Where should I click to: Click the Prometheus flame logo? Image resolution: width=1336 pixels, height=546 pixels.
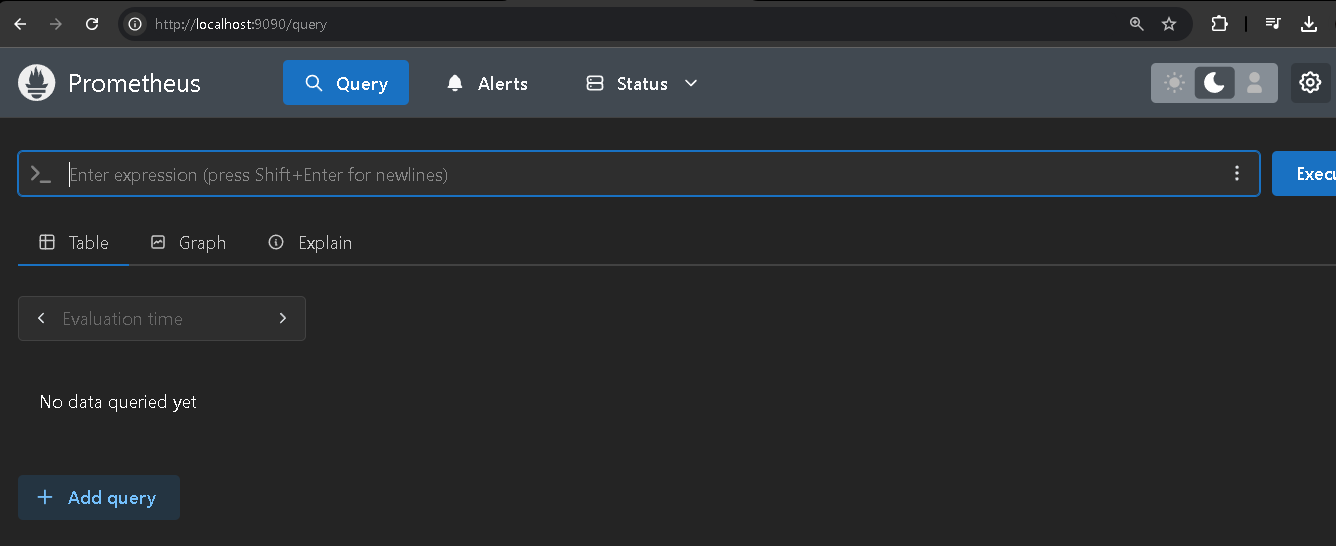[x=36, y=83]
